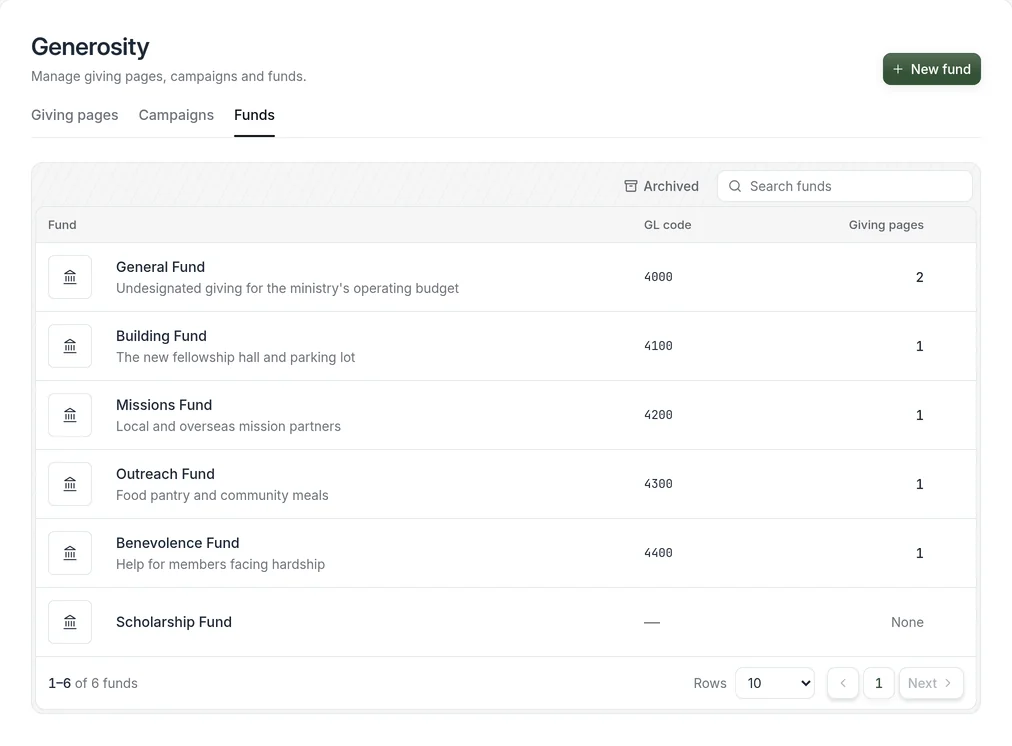
Task: Click the General Fund bank icon
Action: coord(70,277)
